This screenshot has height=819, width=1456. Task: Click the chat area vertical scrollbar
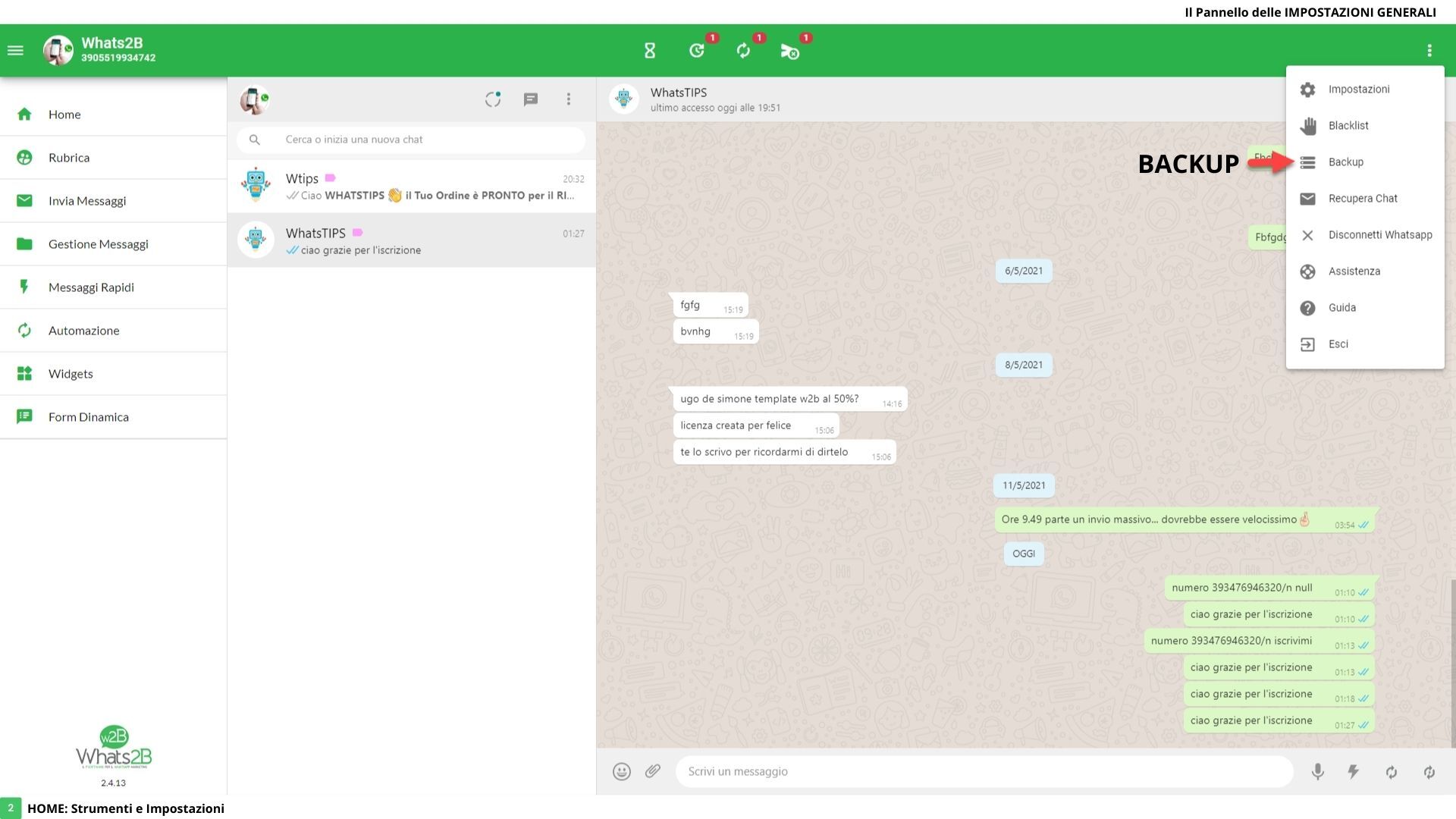pos(1453,664)
